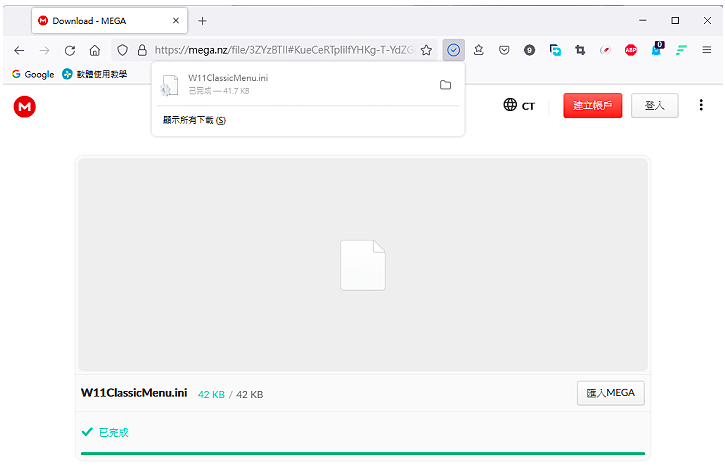Click the file preview document icon

pyautogui.click(x=362, y=265)
